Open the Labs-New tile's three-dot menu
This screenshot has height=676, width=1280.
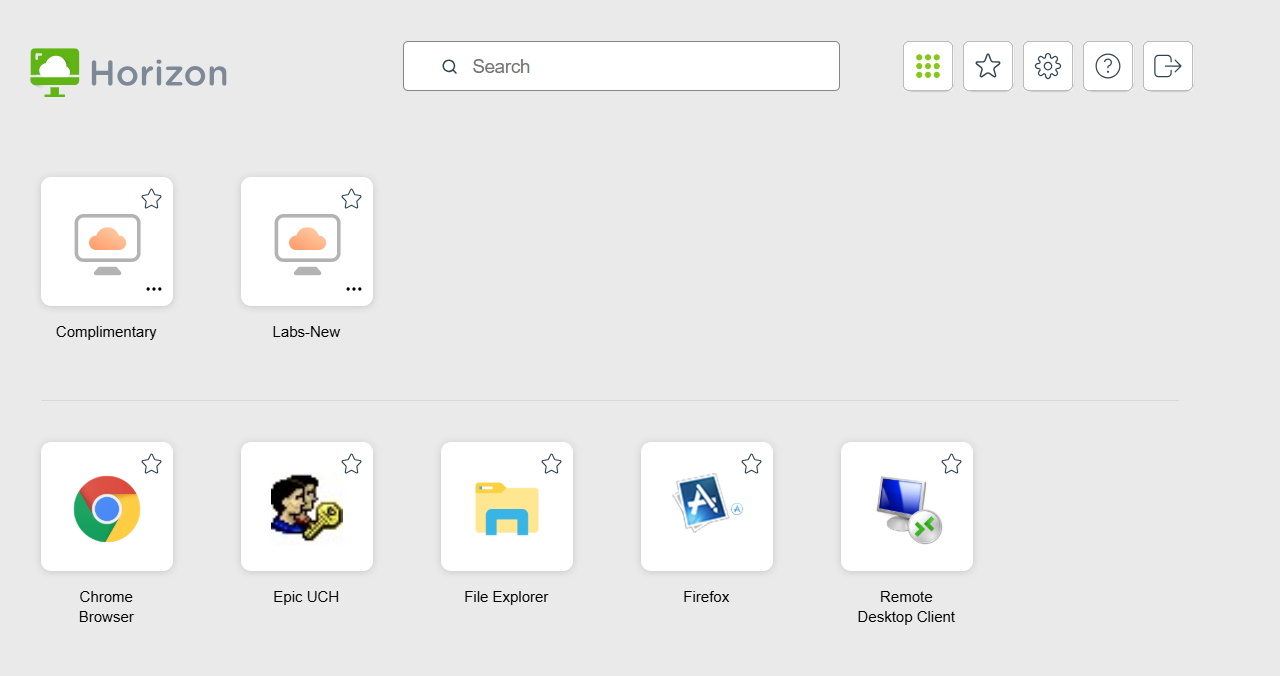(x=354, y=289)
